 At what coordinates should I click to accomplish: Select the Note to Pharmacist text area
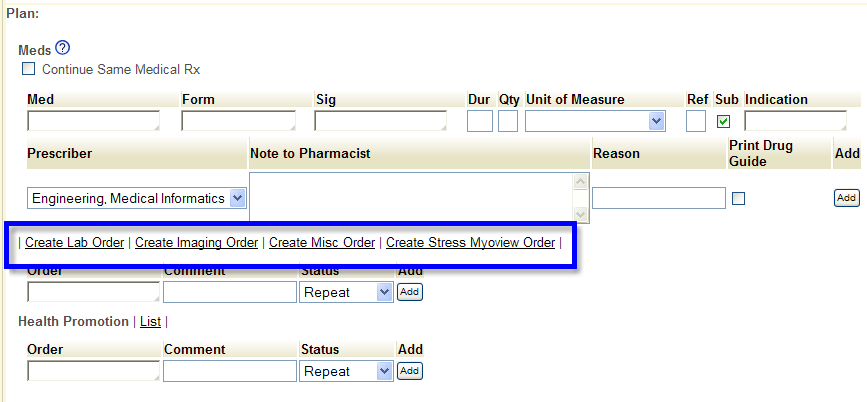point(412,198)
